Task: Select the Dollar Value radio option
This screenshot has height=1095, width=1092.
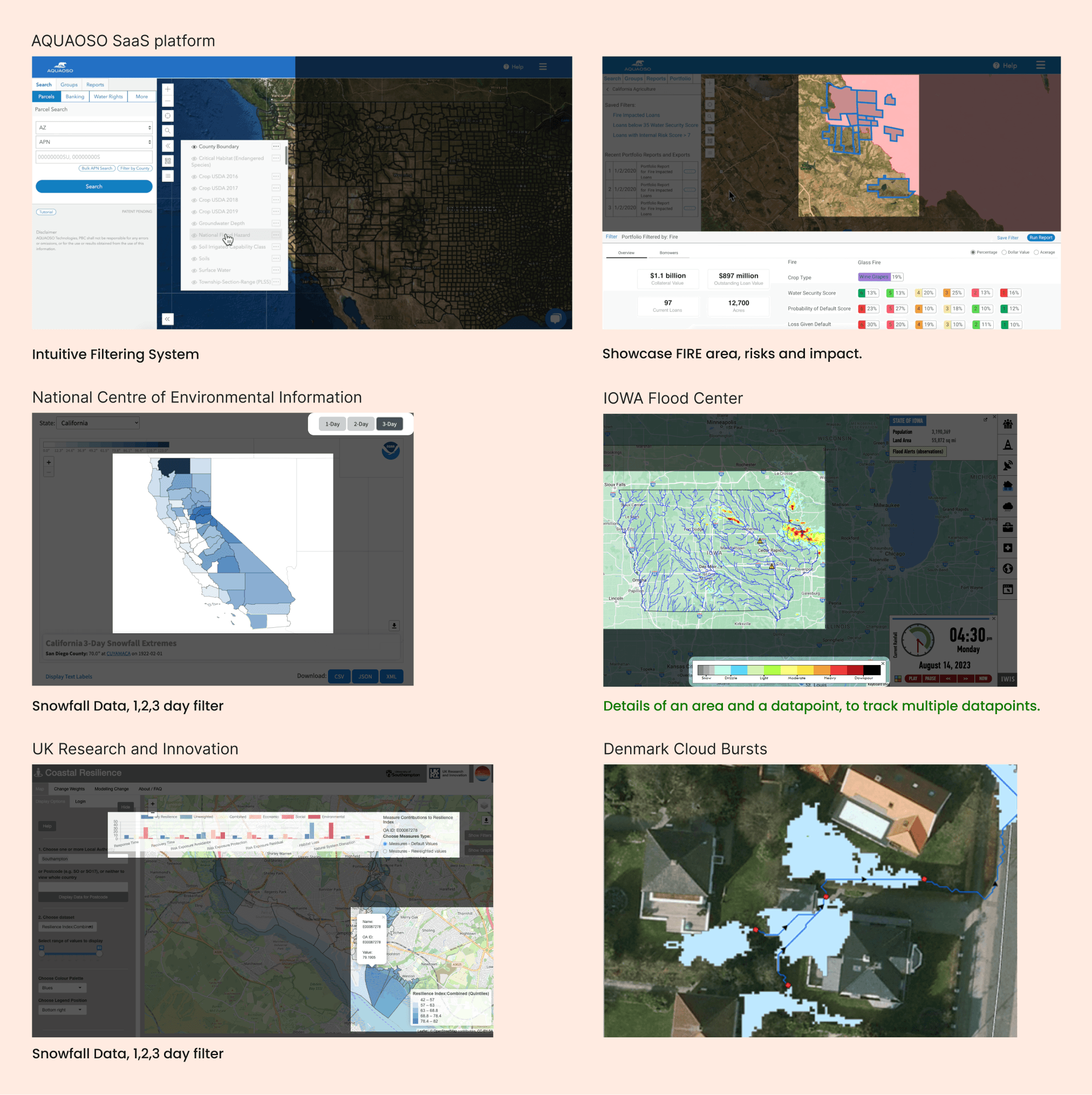Action: click(1004, 252)
